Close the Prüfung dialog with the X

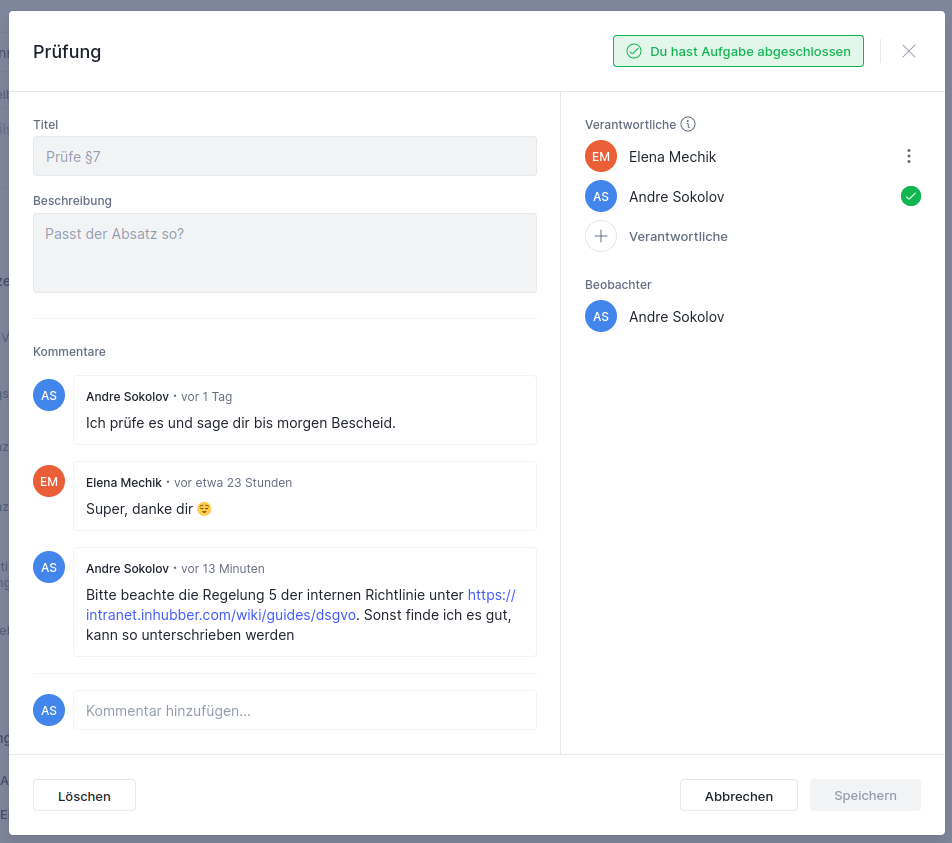pyautogui.click(x=908, y=51)
